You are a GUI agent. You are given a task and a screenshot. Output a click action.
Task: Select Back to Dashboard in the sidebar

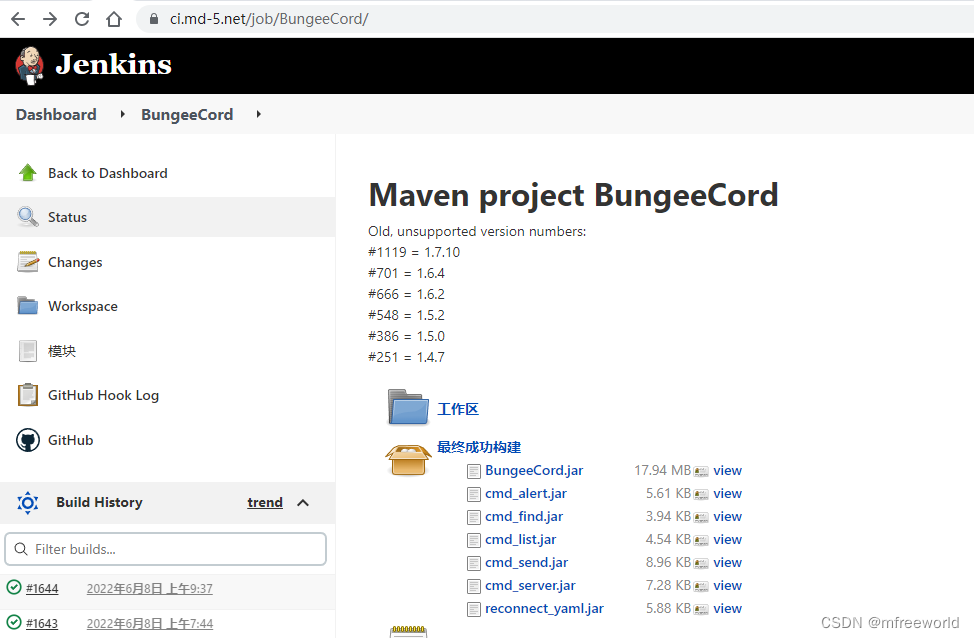coord(107,173)
